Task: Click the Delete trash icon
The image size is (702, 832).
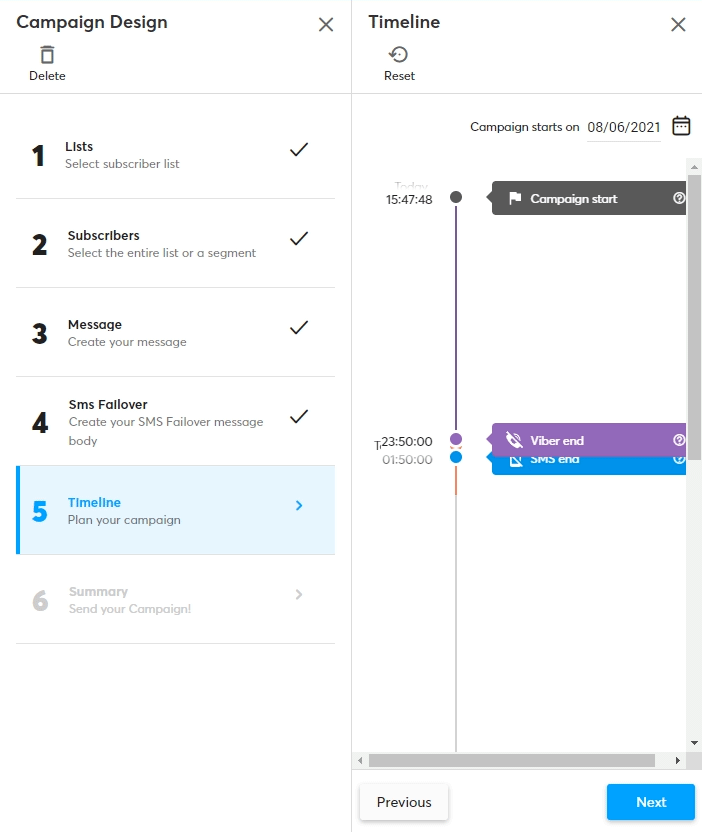Action: 47,55
